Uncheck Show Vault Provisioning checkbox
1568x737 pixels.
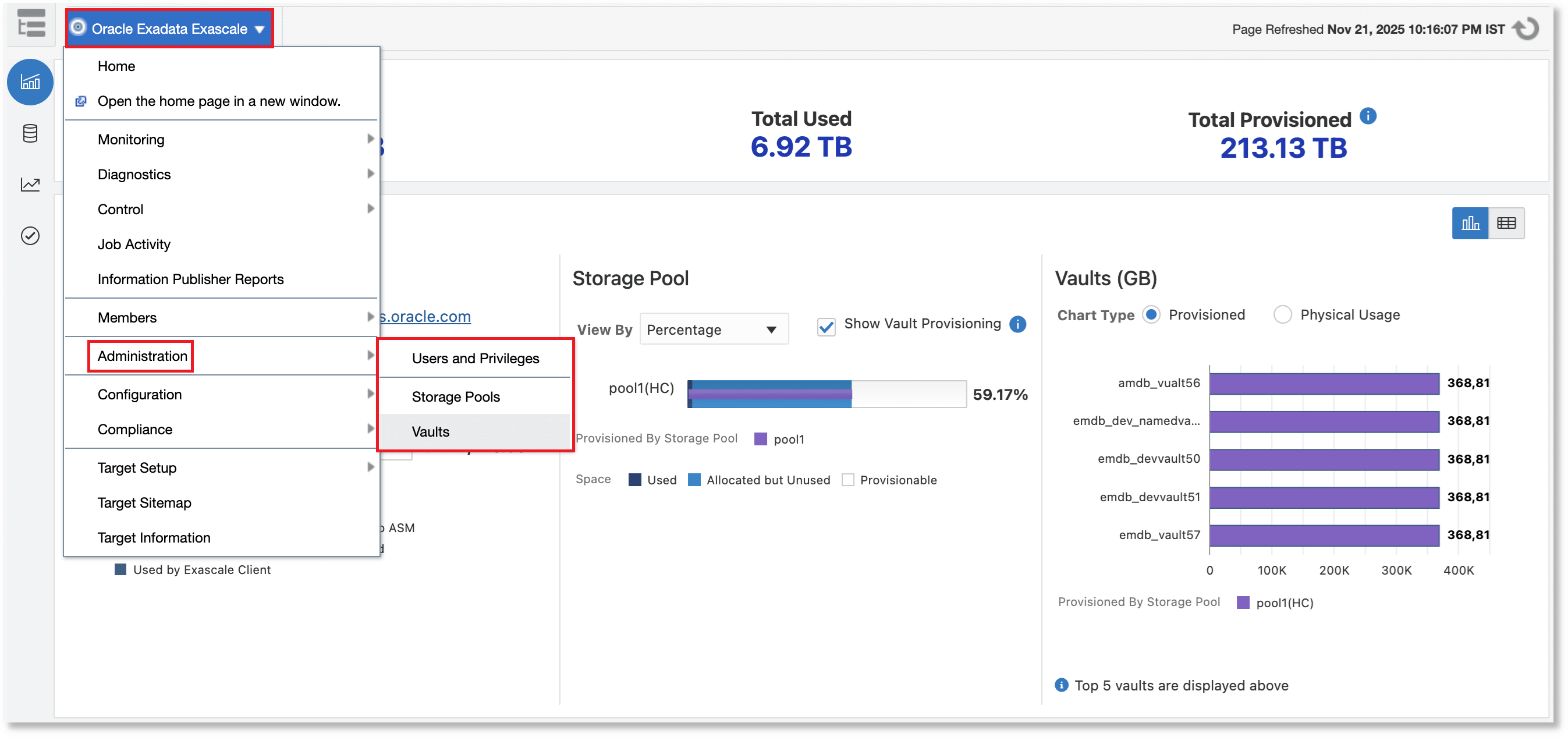[826, 327]
